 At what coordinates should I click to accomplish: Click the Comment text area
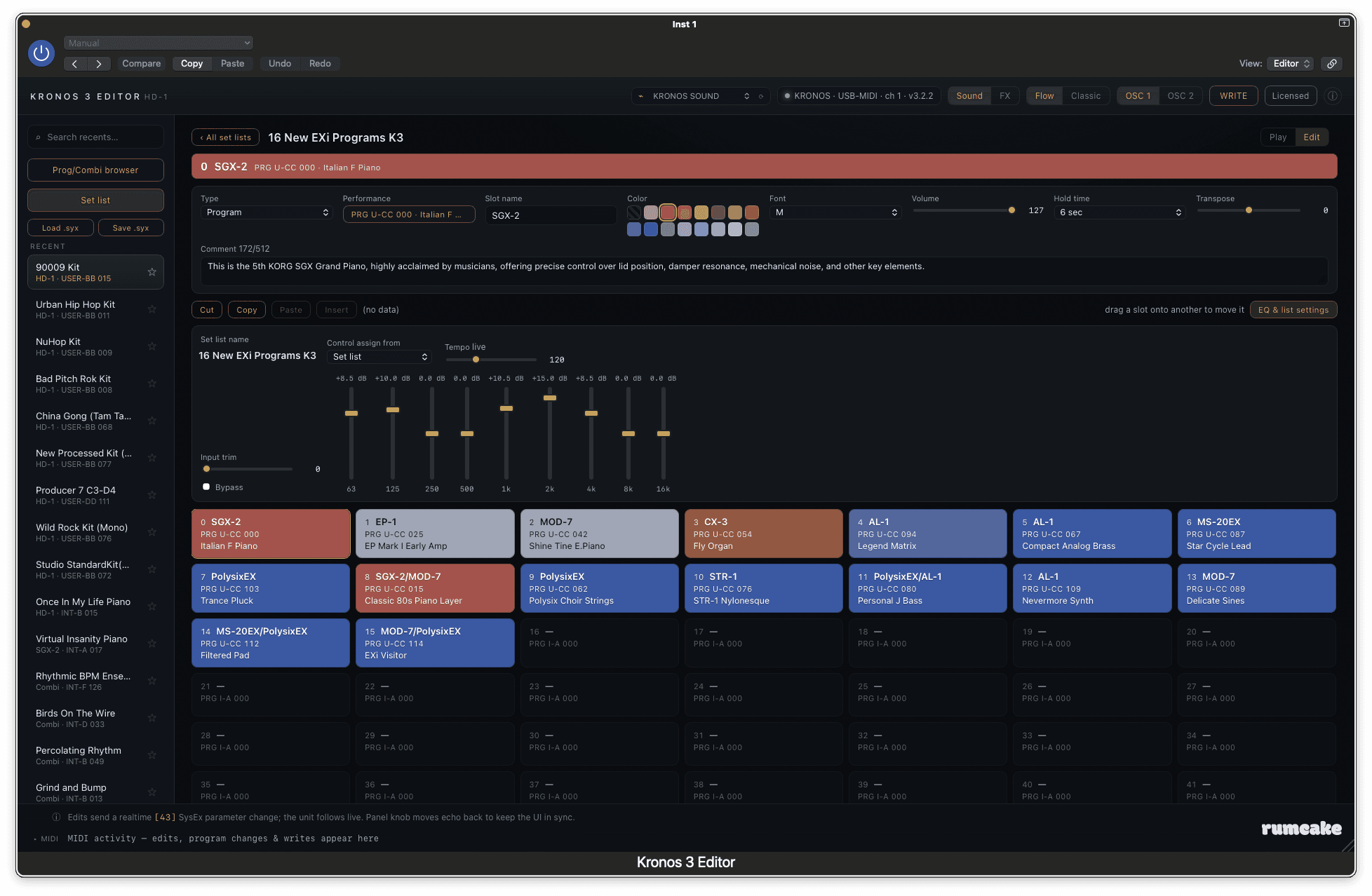(x=764, y=271)
